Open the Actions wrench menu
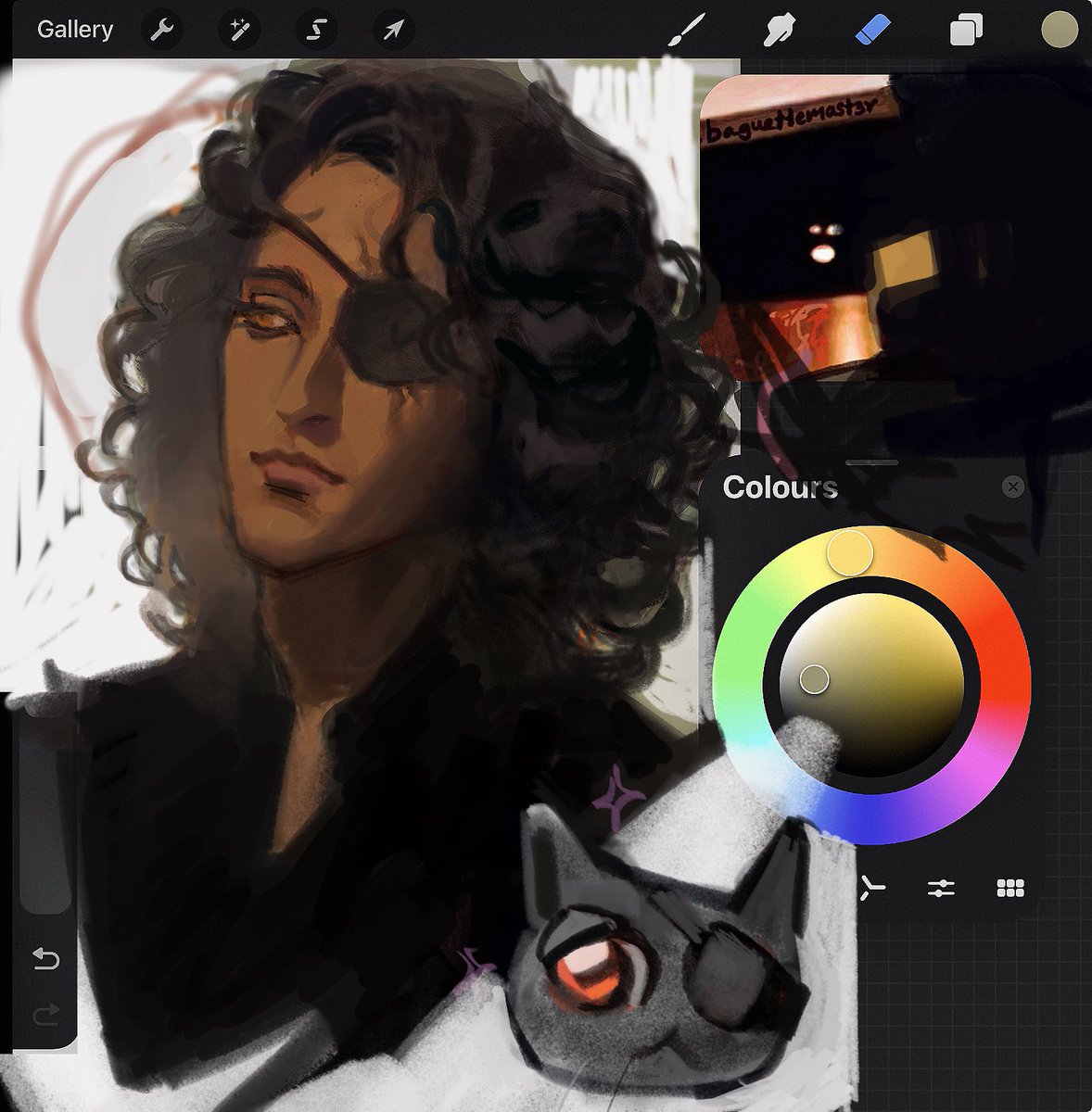The width and height of the screenshot is (1092, 1112). pos(162,31)
